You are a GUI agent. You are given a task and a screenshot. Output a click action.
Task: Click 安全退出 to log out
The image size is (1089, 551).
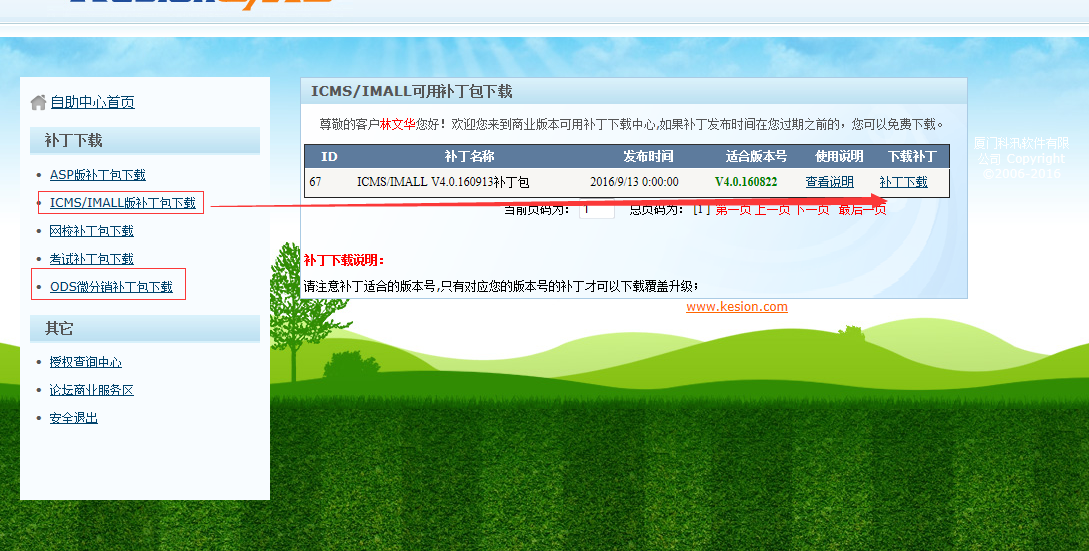coord(74,418)
